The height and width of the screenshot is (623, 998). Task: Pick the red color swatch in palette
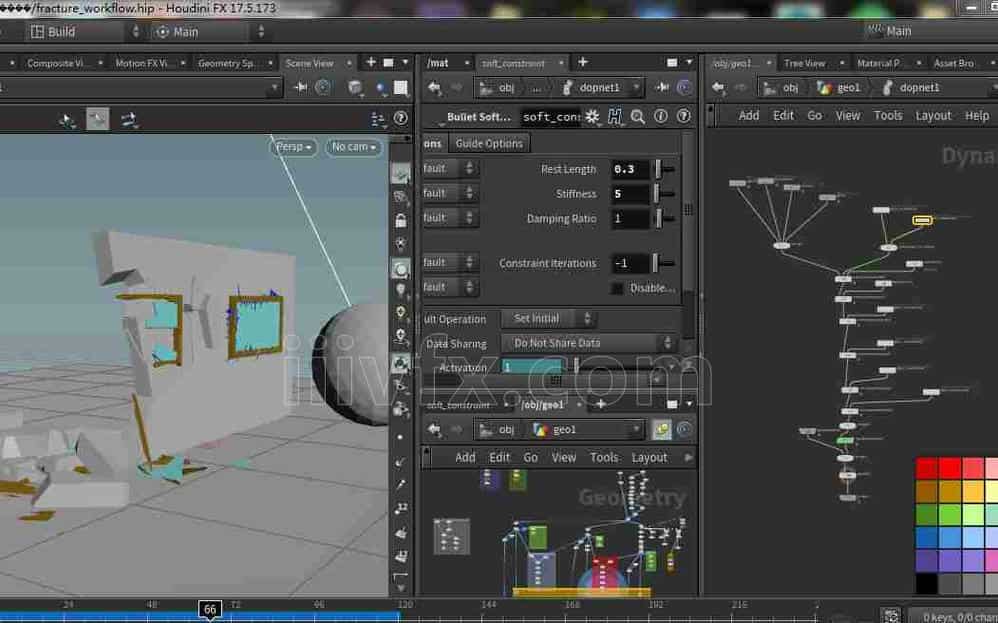[x=927, y=469]
